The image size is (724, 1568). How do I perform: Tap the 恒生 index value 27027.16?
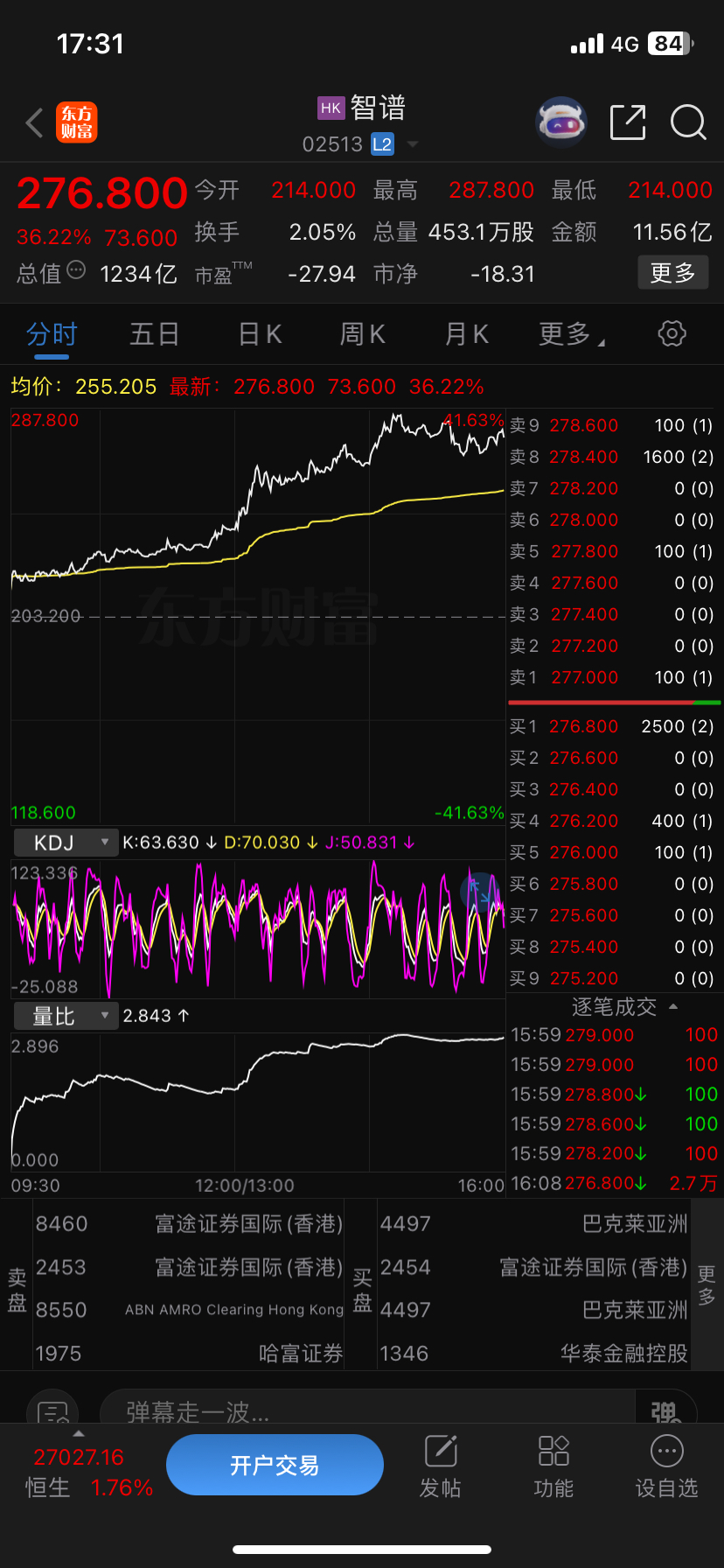click(x=79, y=1457)
